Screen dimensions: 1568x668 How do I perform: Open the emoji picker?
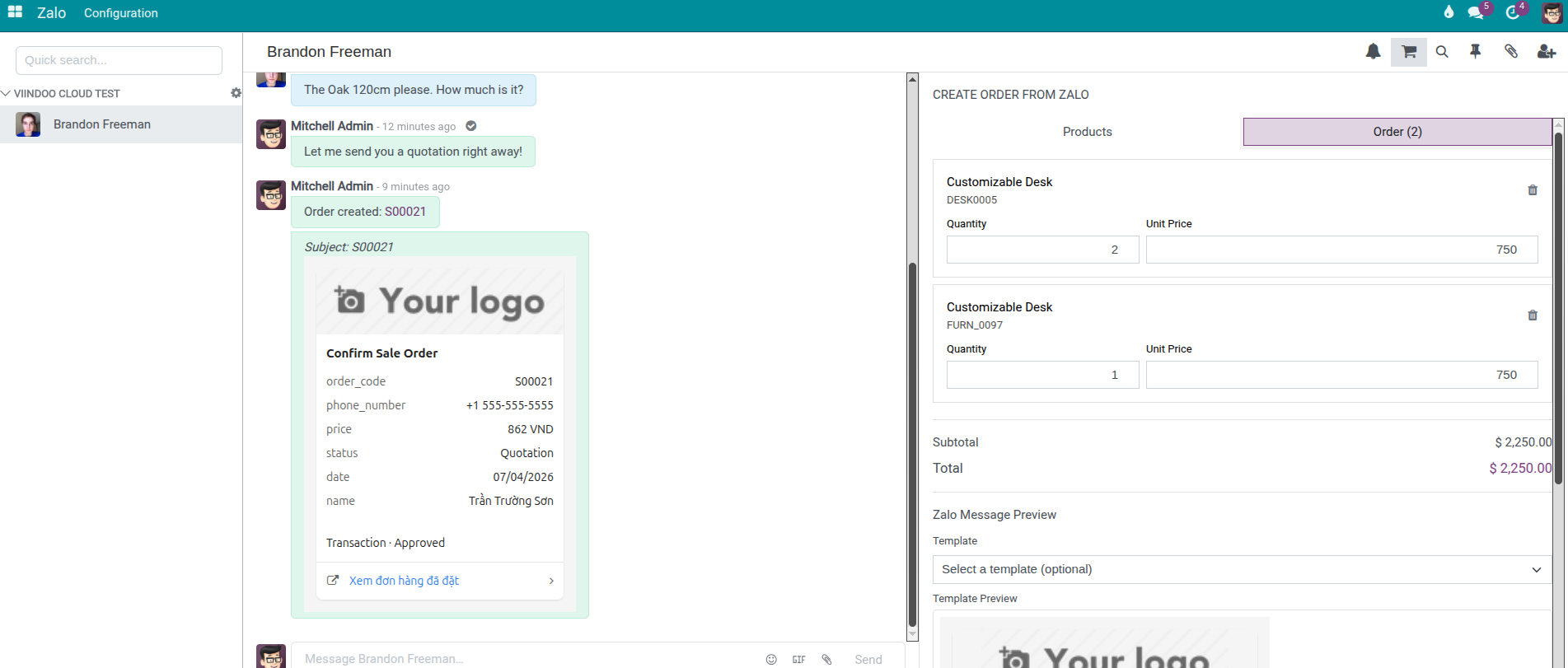[x=771, y=659]
